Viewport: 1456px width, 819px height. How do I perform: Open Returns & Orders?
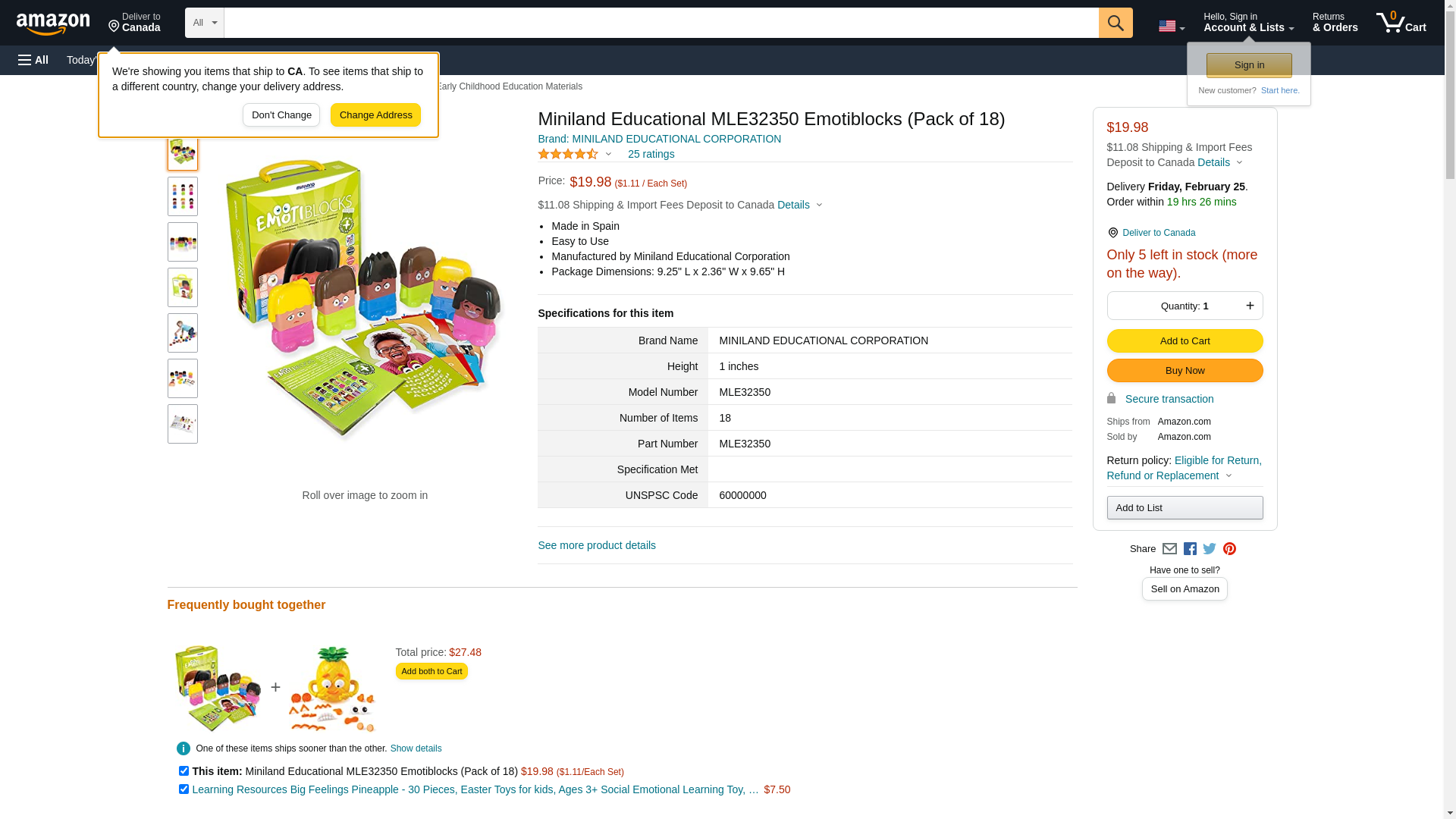pos(1335,23)
